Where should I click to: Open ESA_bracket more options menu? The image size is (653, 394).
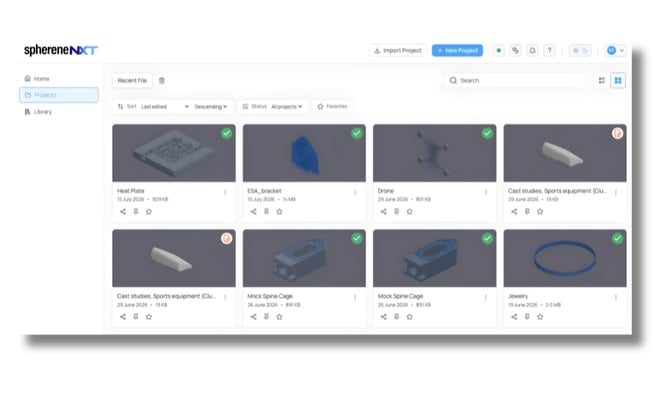355,192
